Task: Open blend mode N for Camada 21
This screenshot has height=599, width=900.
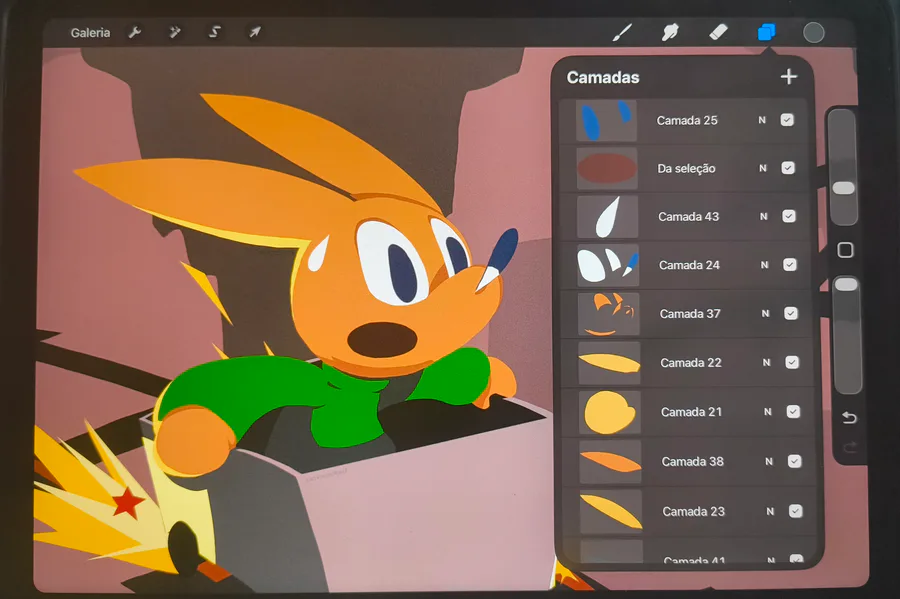Action: (x=768, y=411)
